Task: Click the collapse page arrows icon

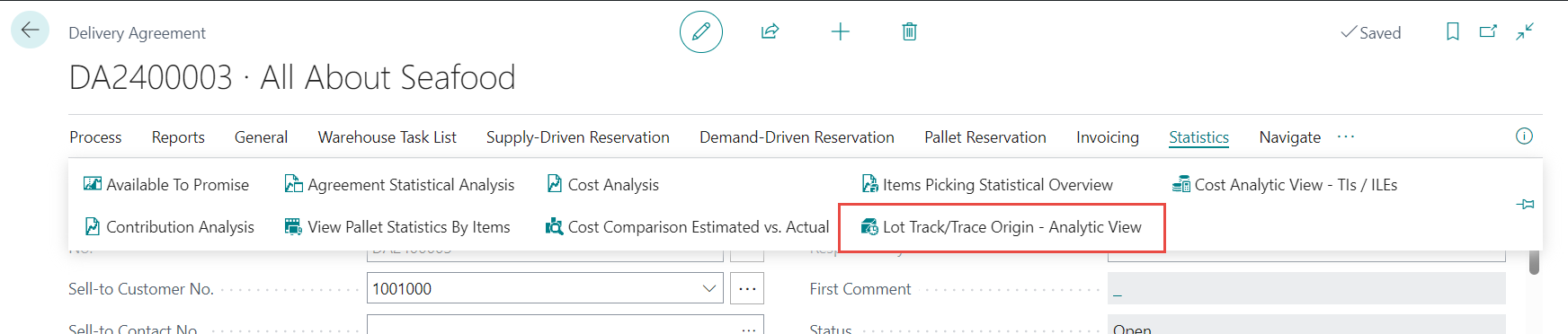Action: [x=1525, y=32]
